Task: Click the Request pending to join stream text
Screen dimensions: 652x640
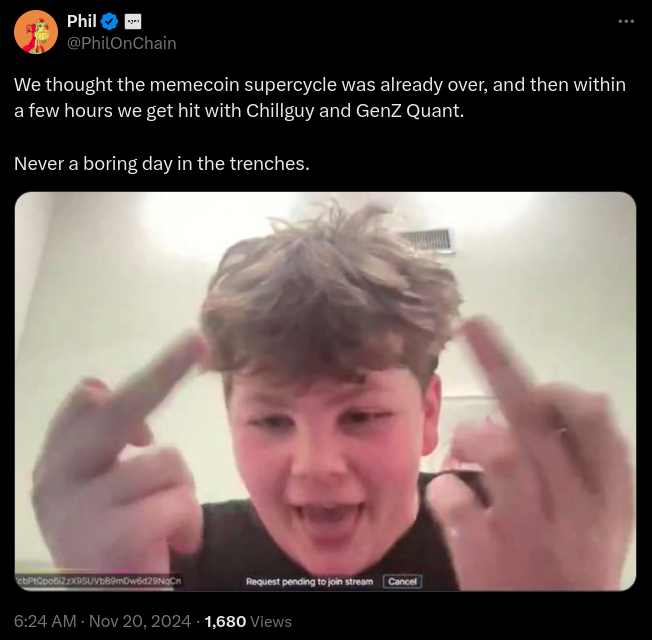Action: click(x=309, y=581)
